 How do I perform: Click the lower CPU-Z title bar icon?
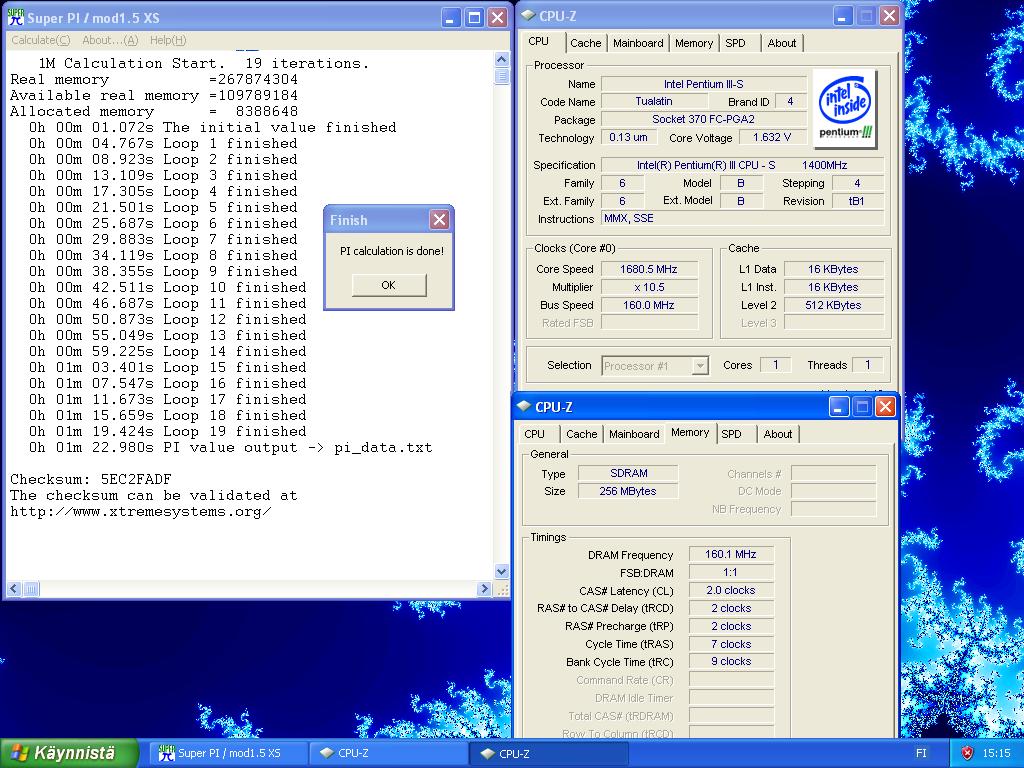click(524, 407)
